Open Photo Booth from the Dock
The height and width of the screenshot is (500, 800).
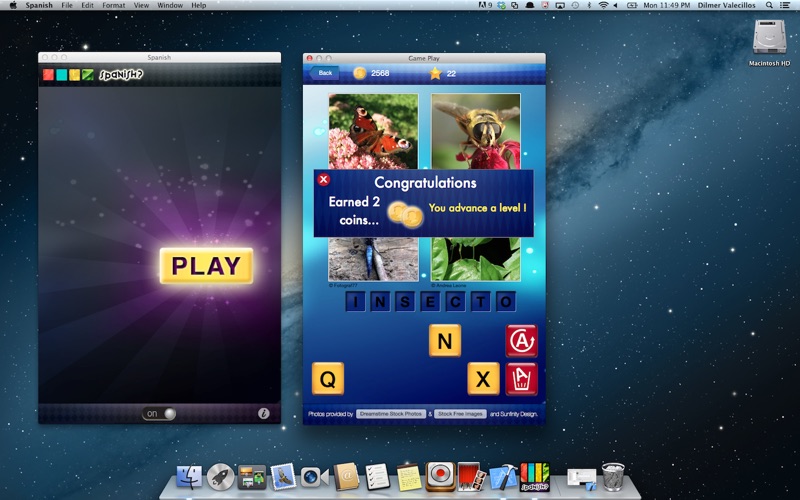tap(471, 477)
